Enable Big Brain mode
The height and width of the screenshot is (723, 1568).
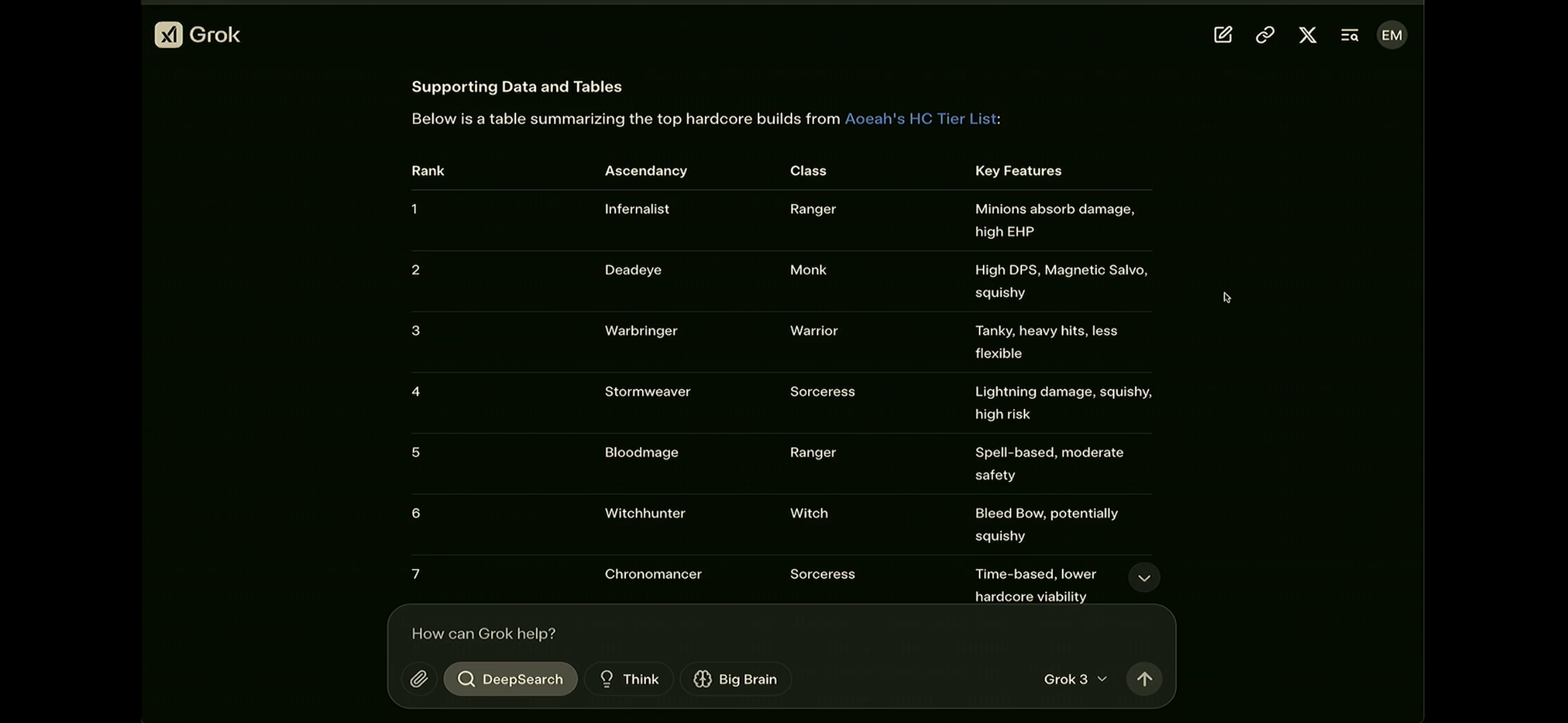coord(735,679)
